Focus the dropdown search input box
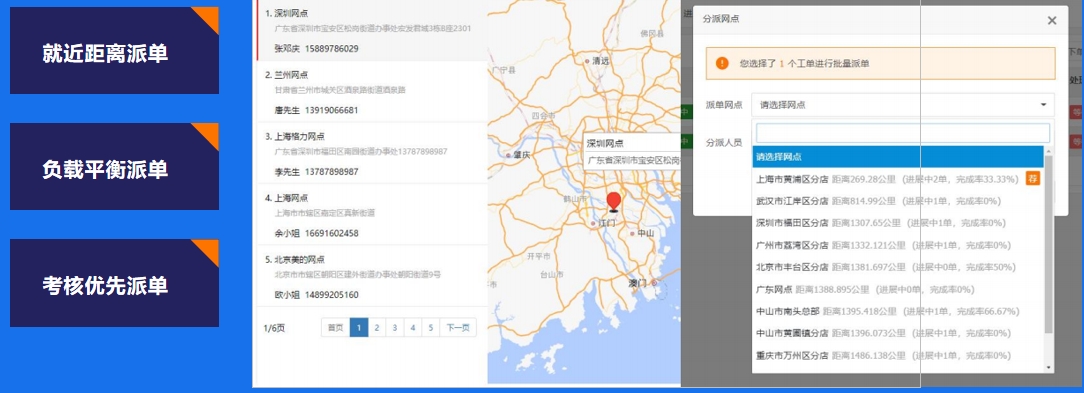This screenshot has height=393, width=1084. pos(902,133)
